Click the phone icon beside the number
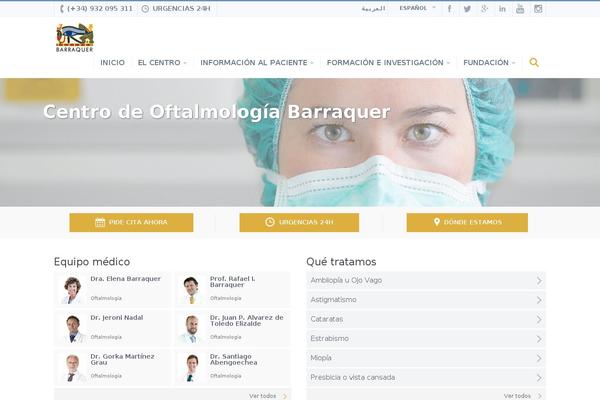This screenshot has height=400, width=600. tap(62, 8)
